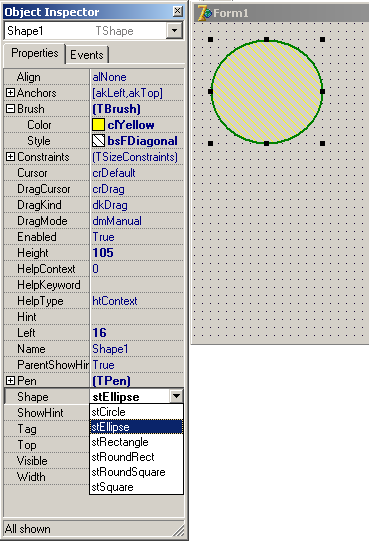Select the crDrag DragCursor value
This screenshot has height=541, width=369.
click(108, 189)
